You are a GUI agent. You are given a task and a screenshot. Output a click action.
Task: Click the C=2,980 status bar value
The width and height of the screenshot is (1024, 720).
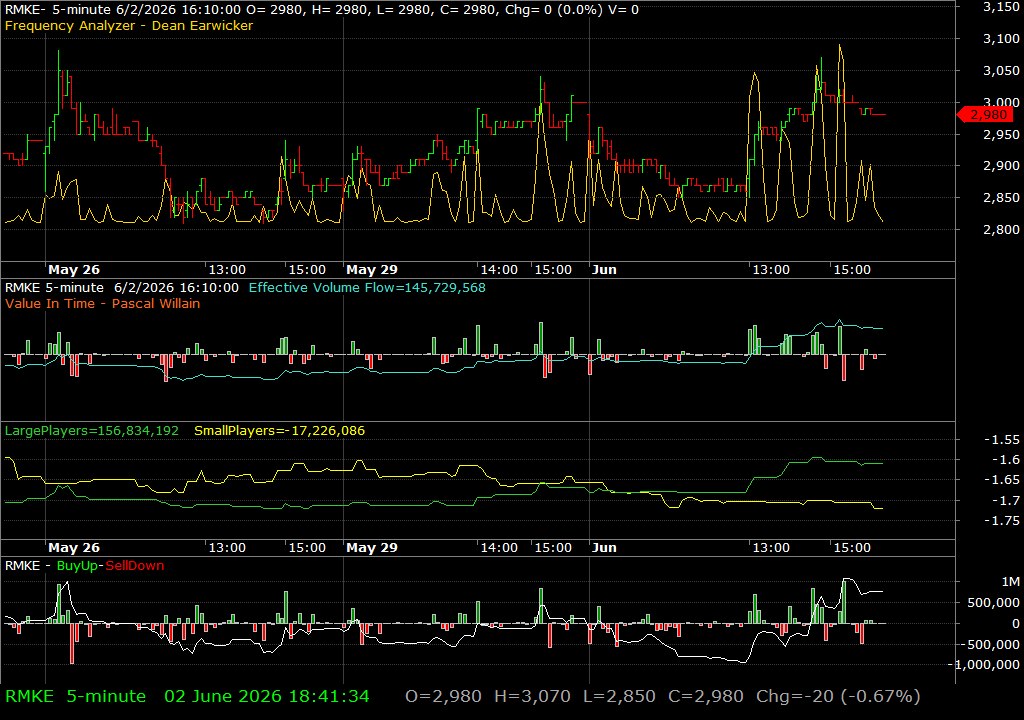pos(706,696)
